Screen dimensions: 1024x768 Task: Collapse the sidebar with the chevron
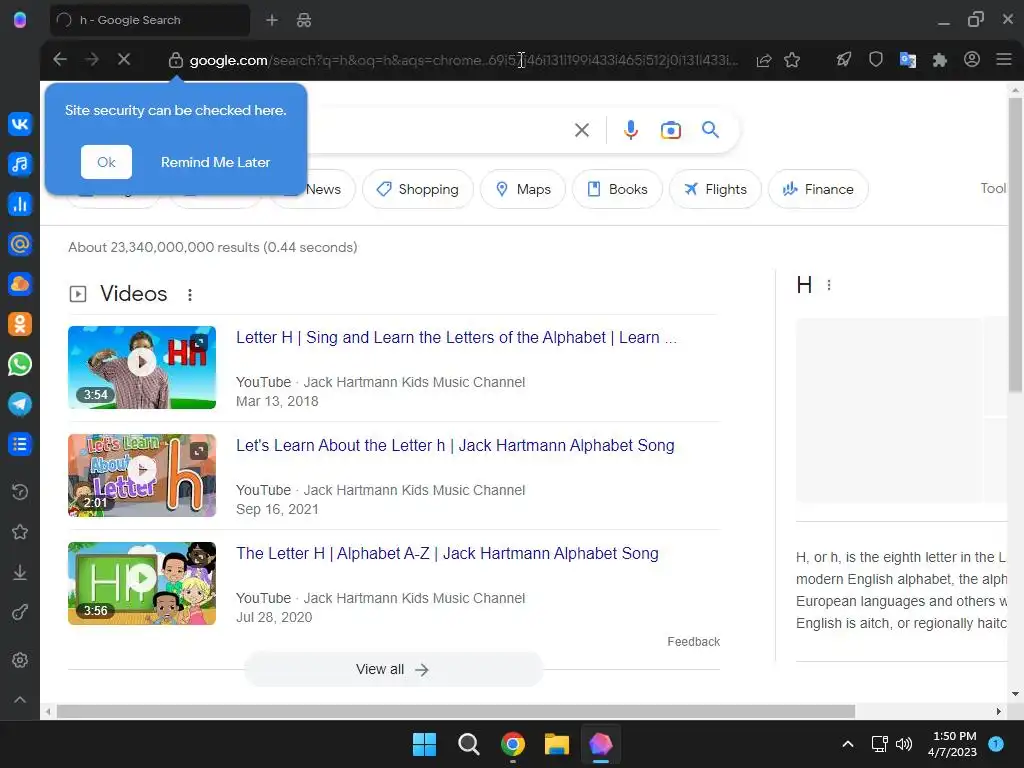coord(20,699)
